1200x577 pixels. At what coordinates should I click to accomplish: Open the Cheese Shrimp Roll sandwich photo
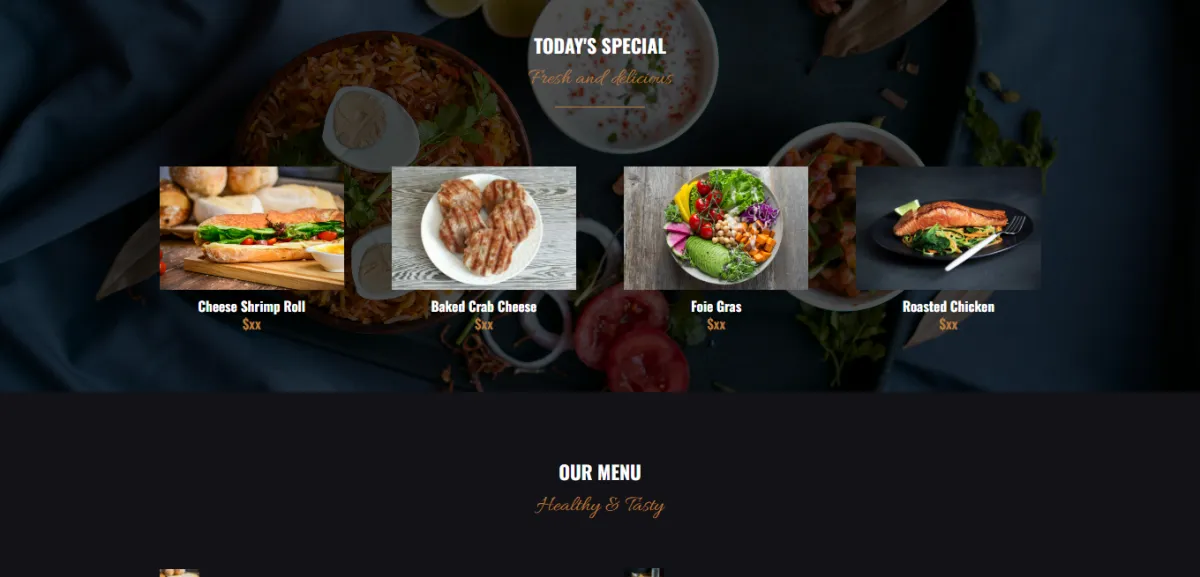pyautogui.click(x=252, y=228)
